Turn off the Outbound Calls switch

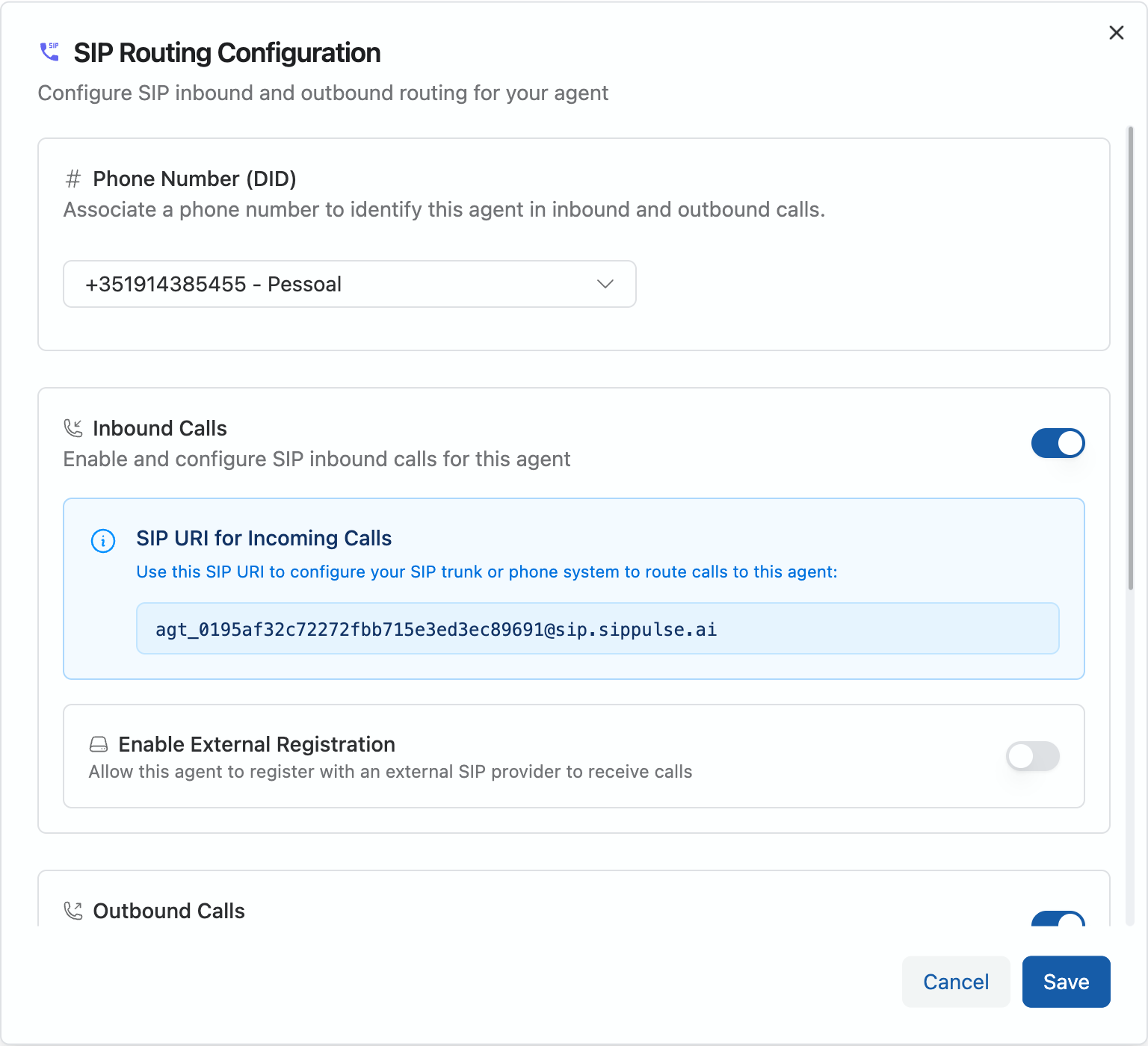coord(1058,924)
